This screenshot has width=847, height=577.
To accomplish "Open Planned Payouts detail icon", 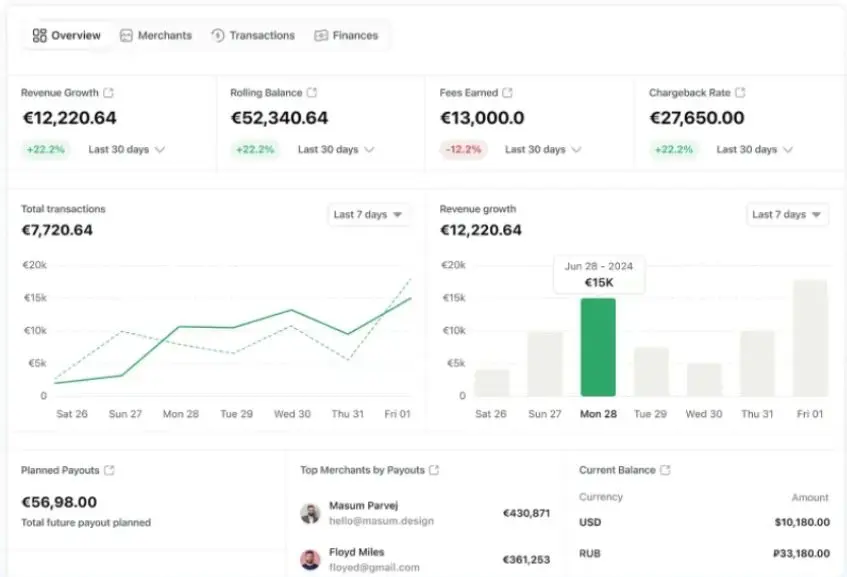I will 110,470.
